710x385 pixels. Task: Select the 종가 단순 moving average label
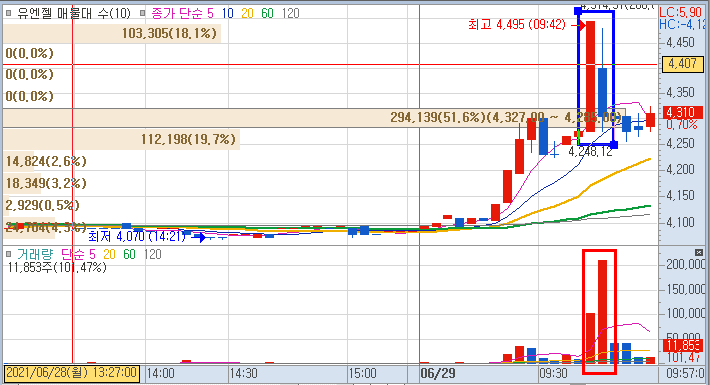tap(177, 13)
